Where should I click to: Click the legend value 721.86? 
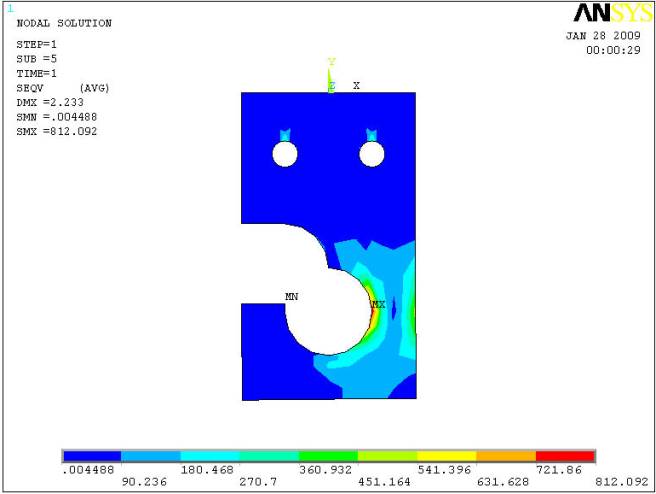tap(559, 470)
